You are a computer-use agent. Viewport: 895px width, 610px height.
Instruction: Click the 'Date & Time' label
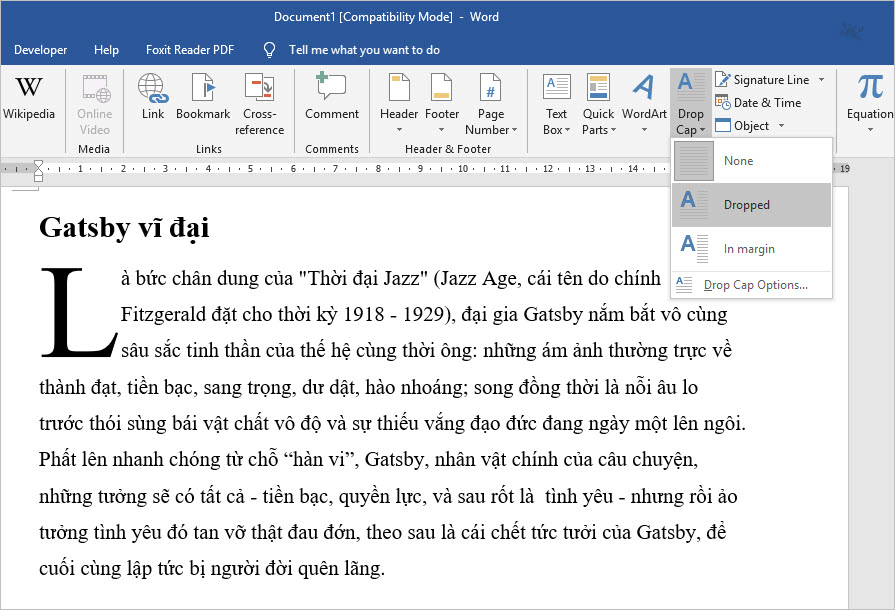pos(767,103)
